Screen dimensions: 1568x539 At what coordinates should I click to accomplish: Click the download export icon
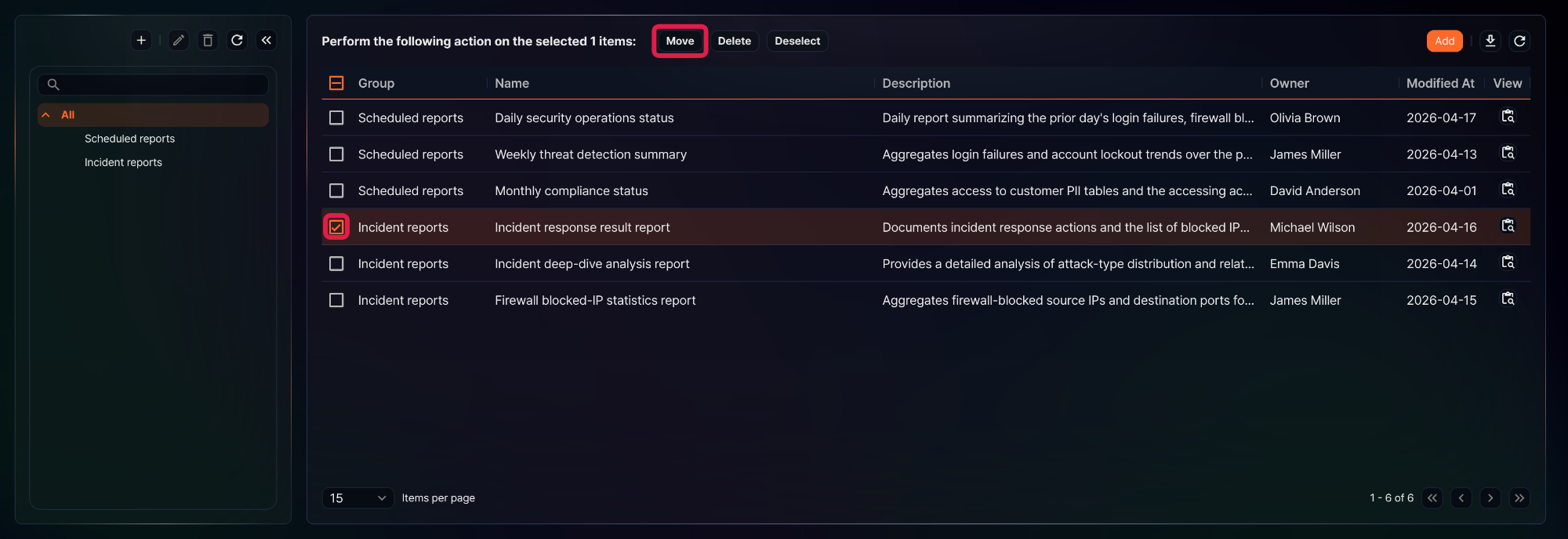pos(1490,41)
